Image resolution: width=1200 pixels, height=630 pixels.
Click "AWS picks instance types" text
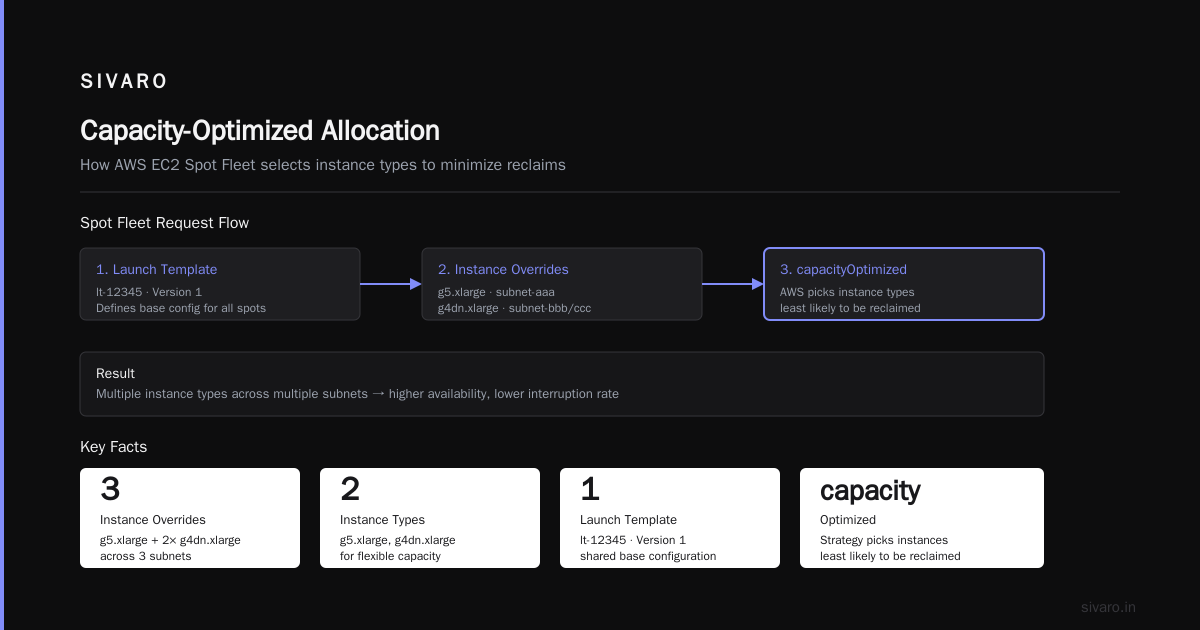[x=847, y=292]
